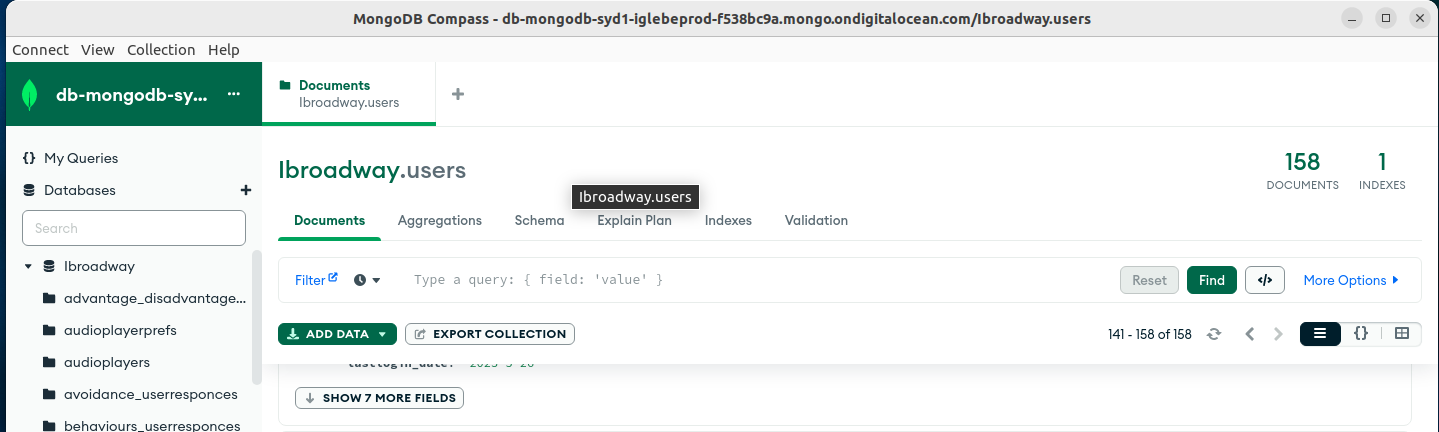Viewport: 1439px width, 432px height.
Task: Go to next page of documents
Action: pos(1278,334)
